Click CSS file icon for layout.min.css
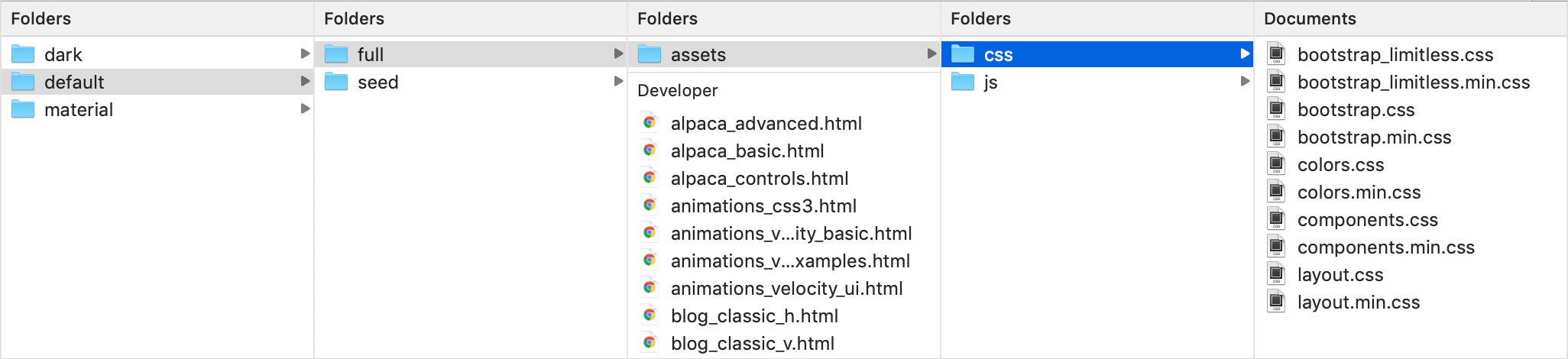The width and height of the screenshot is (1568, 359). 1276,302
